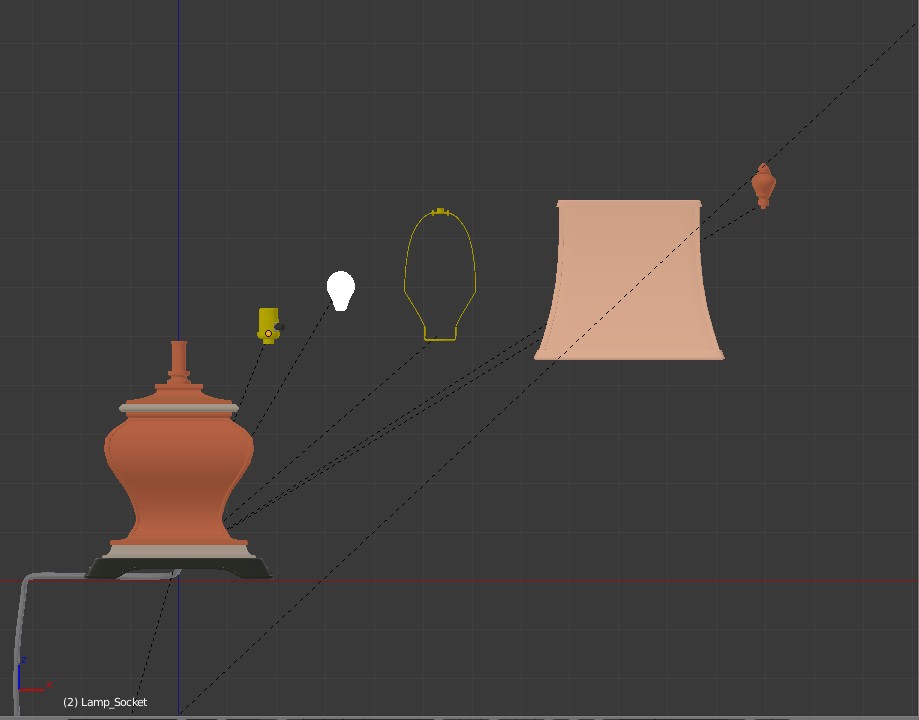Image resolution: width=919 pixels, height=720 pixels.
Task: Click the (2) Lamp_Socket label text
Action: click(104, 702)
